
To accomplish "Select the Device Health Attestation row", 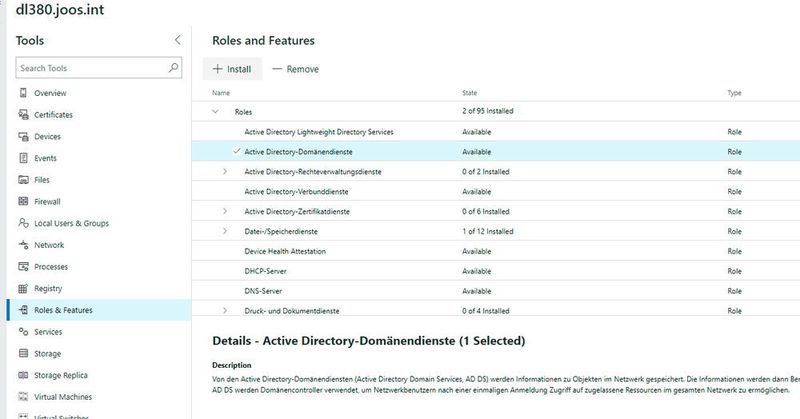I will click(x=496, y=251).
